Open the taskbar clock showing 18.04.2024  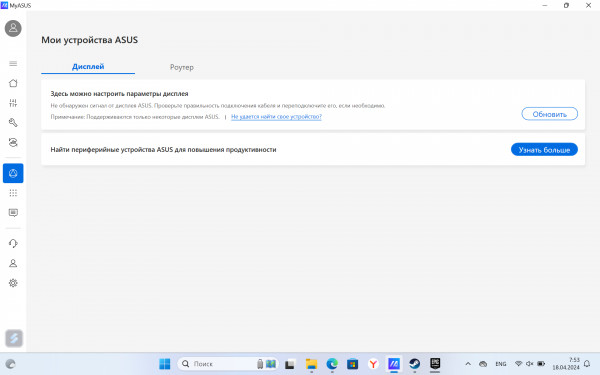(566, 364)
